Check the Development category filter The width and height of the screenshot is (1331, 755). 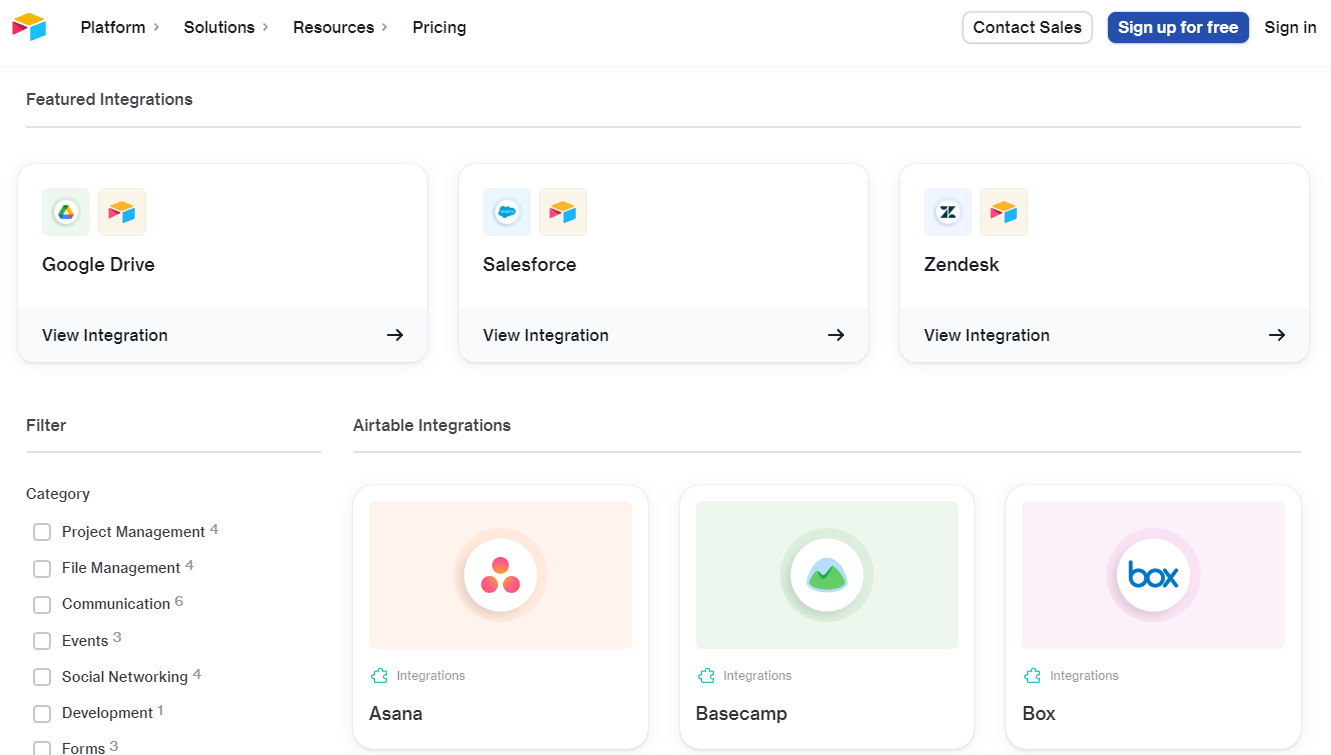pyautogui.click(x=42, y=714)
